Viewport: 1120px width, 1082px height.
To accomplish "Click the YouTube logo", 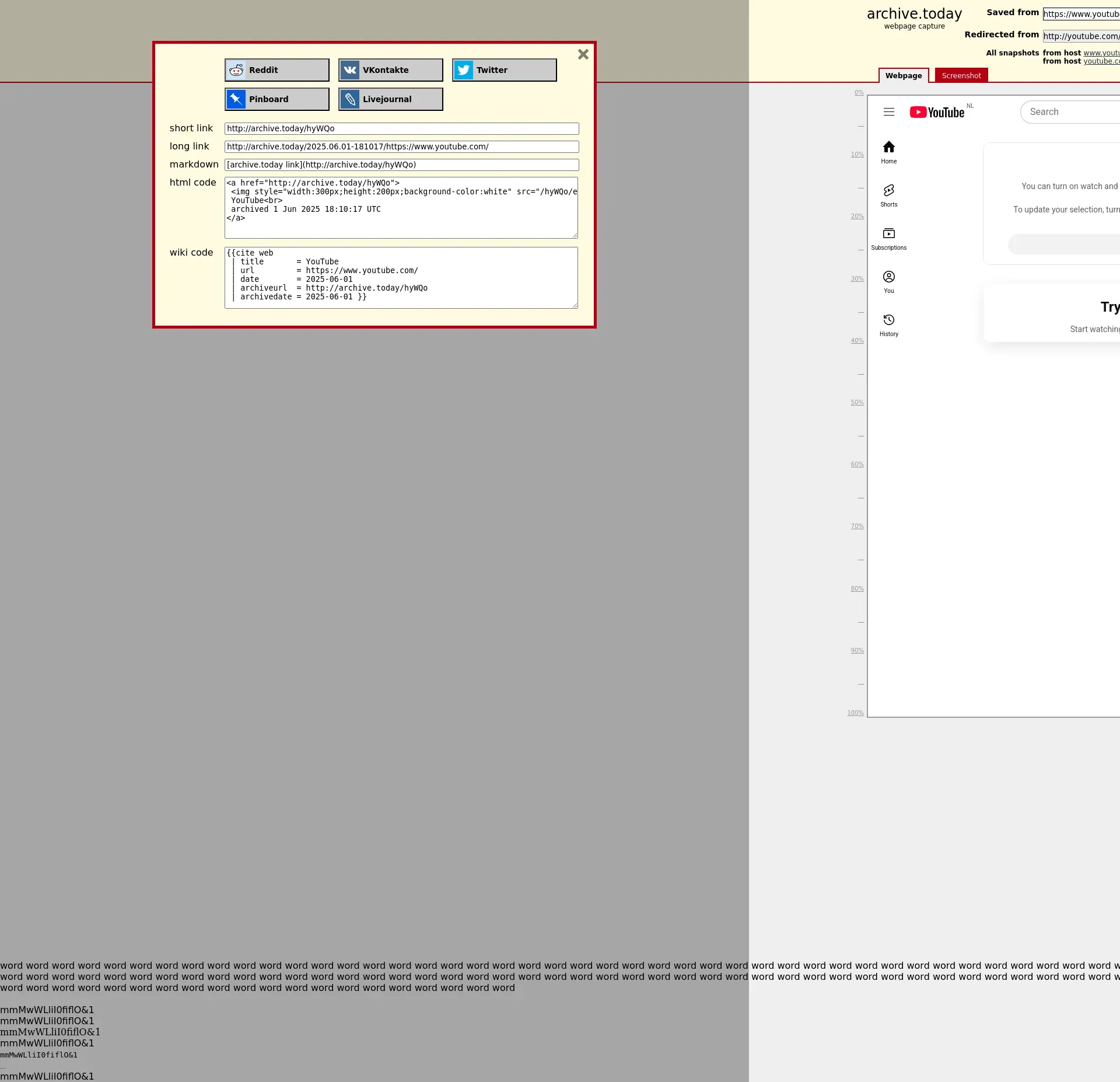I will [937, 112].
